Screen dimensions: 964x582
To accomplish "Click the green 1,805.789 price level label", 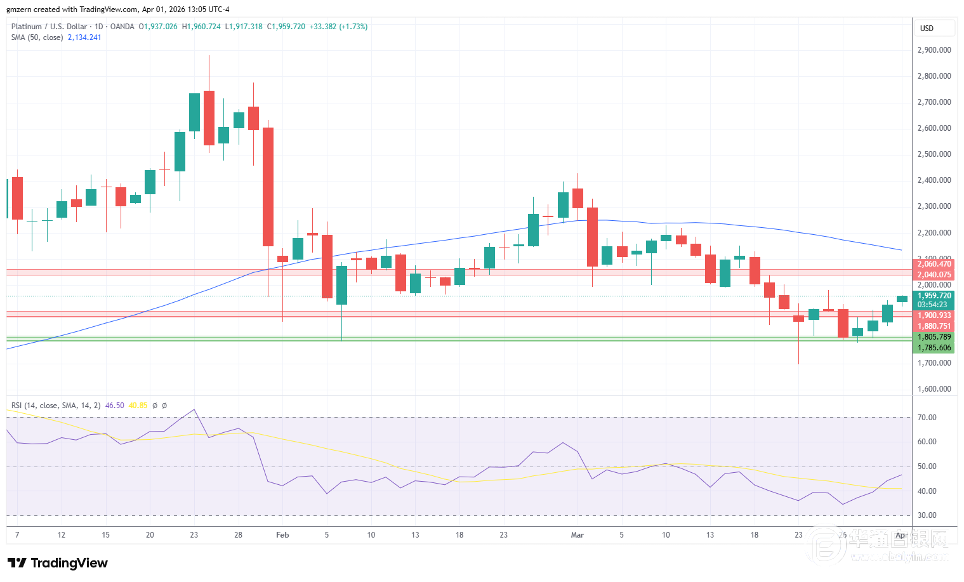I will pos(932,337).
